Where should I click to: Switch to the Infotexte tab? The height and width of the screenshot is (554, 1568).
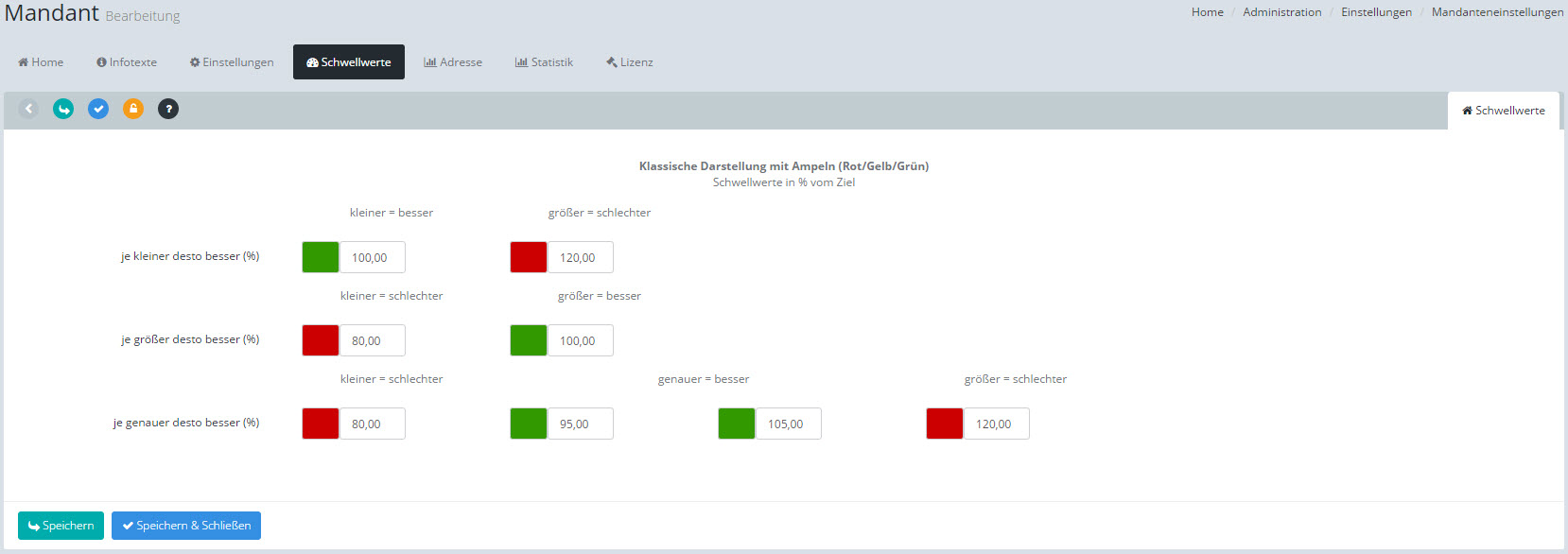pos(127,62)
